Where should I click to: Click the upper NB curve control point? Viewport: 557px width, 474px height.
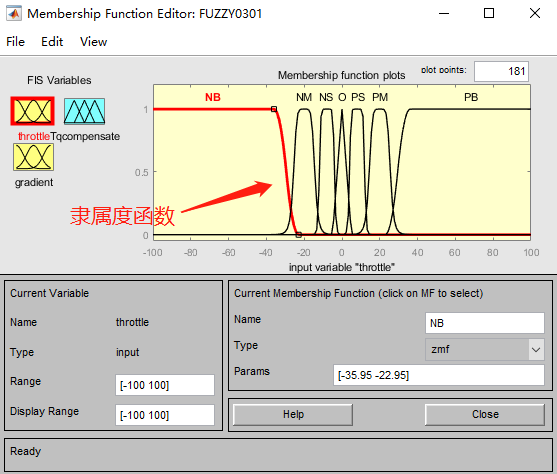pyautogui.click(x=274, y=109)
